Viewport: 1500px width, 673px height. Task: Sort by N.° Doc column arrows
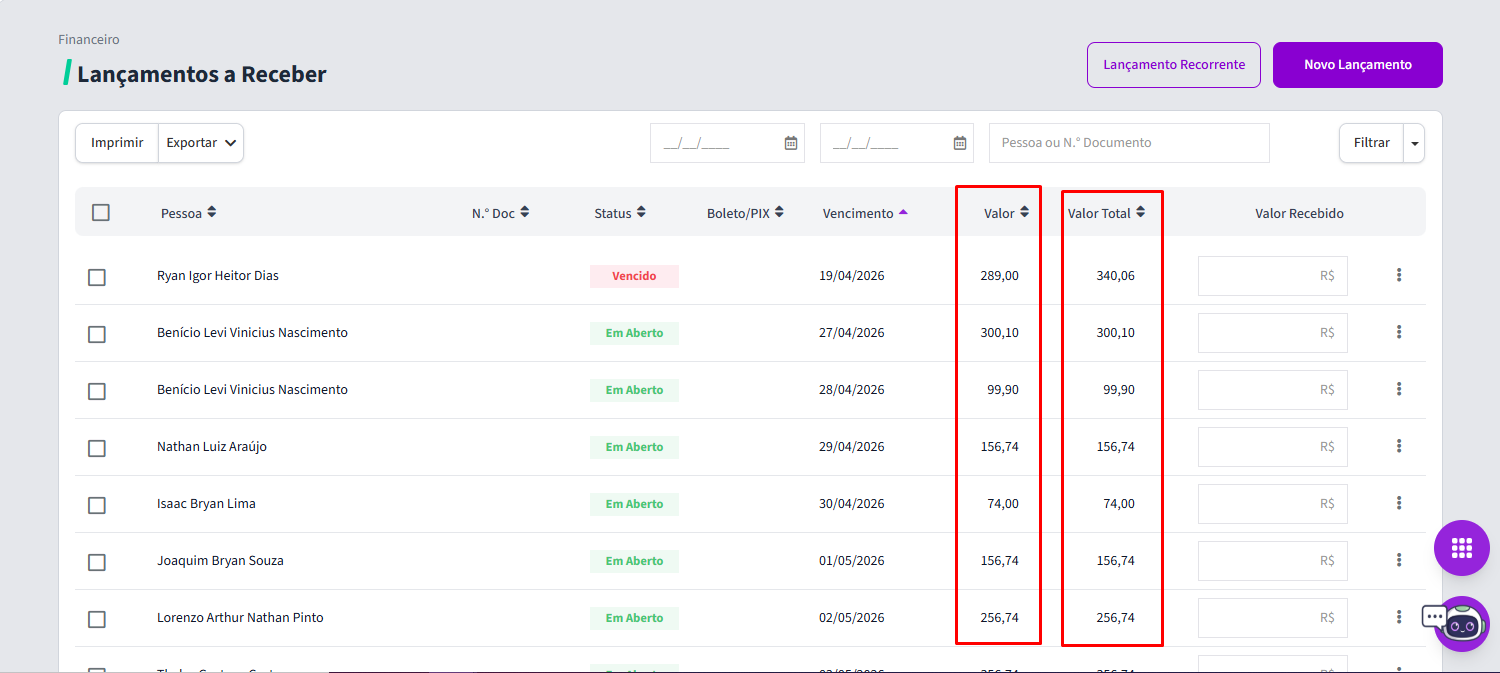pos(525,213)
